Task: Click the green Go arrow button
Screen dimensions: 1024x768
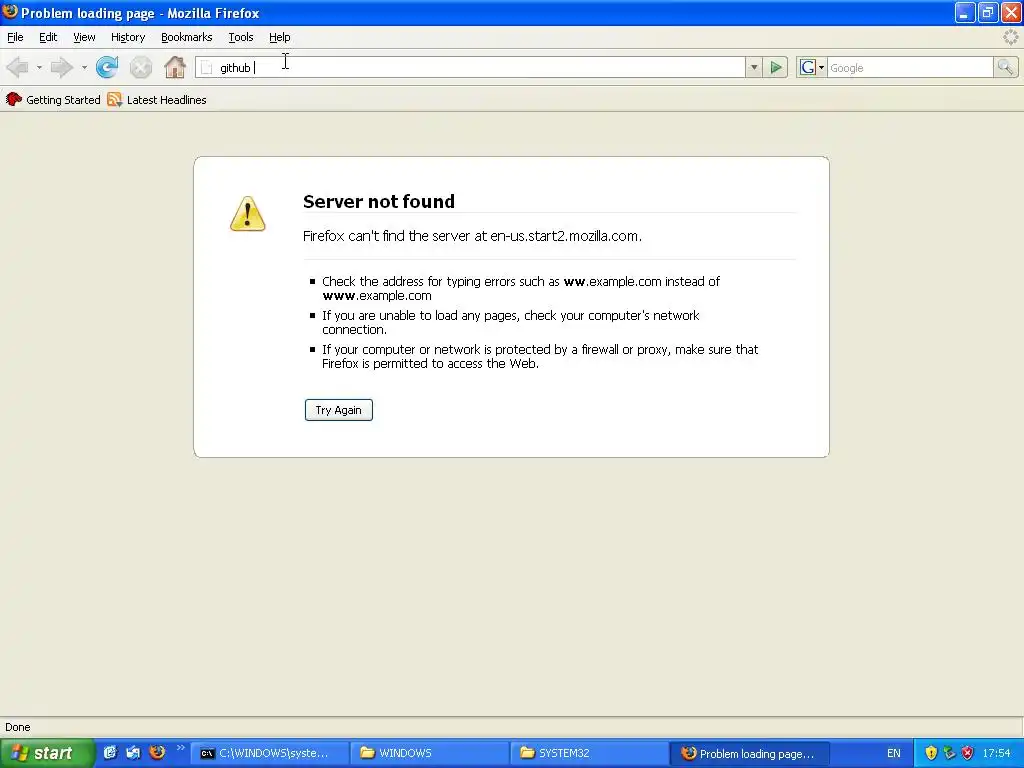Action: (776, 67)
